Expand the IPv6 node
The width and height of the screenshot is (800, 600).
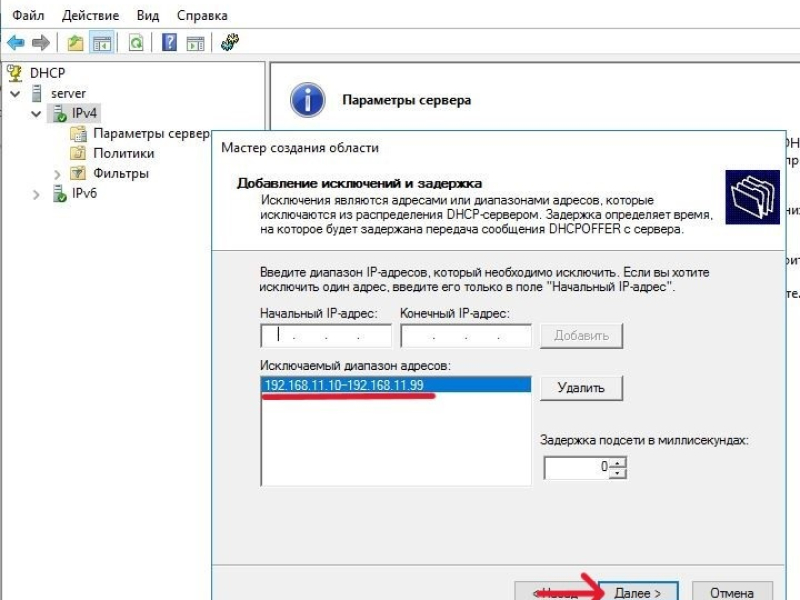tap(36, 194)
